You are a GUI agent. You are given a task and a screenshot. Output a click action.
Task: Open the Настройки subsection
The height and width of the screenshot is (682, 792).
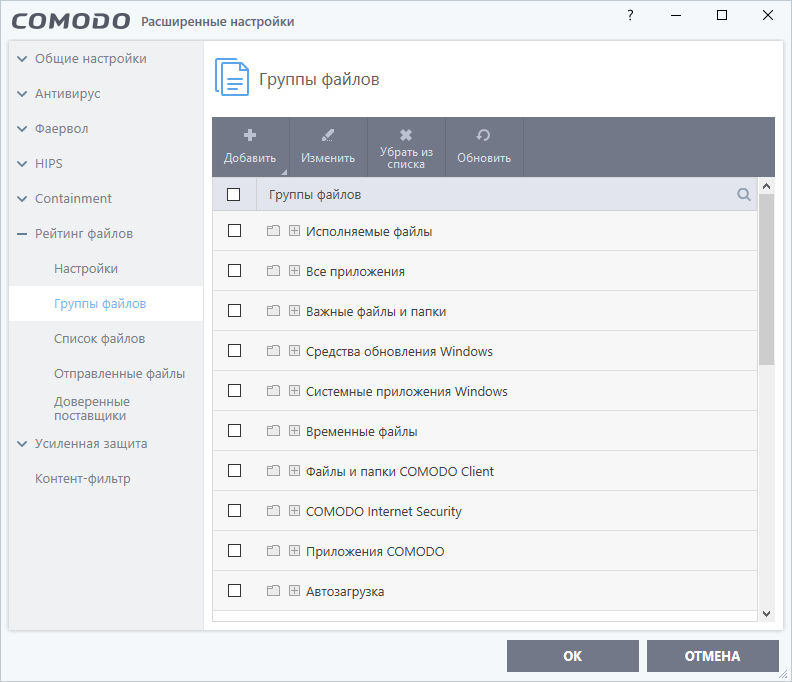click(86, 269)
